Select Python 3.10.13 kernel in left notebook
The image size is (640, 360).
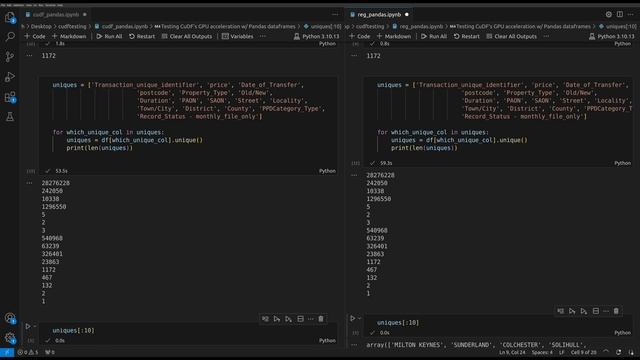316,36
